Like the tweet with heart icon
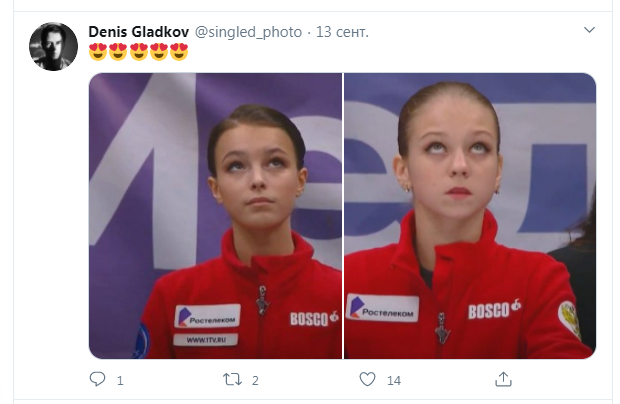The image size is (620, 404). [367, 379]
